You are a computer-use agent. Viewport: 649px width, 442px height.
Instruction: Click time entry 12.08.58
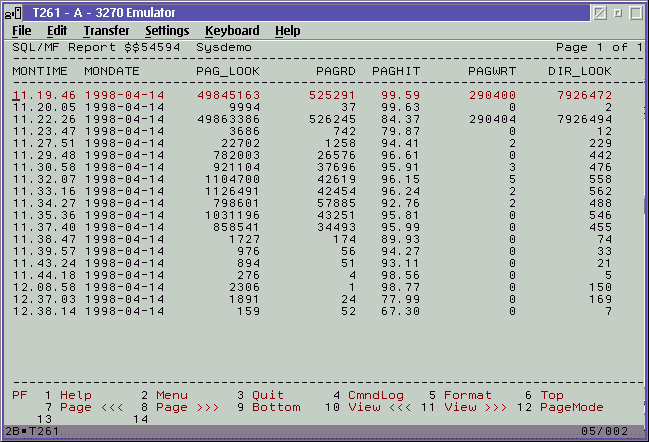[x=44, y=287]
